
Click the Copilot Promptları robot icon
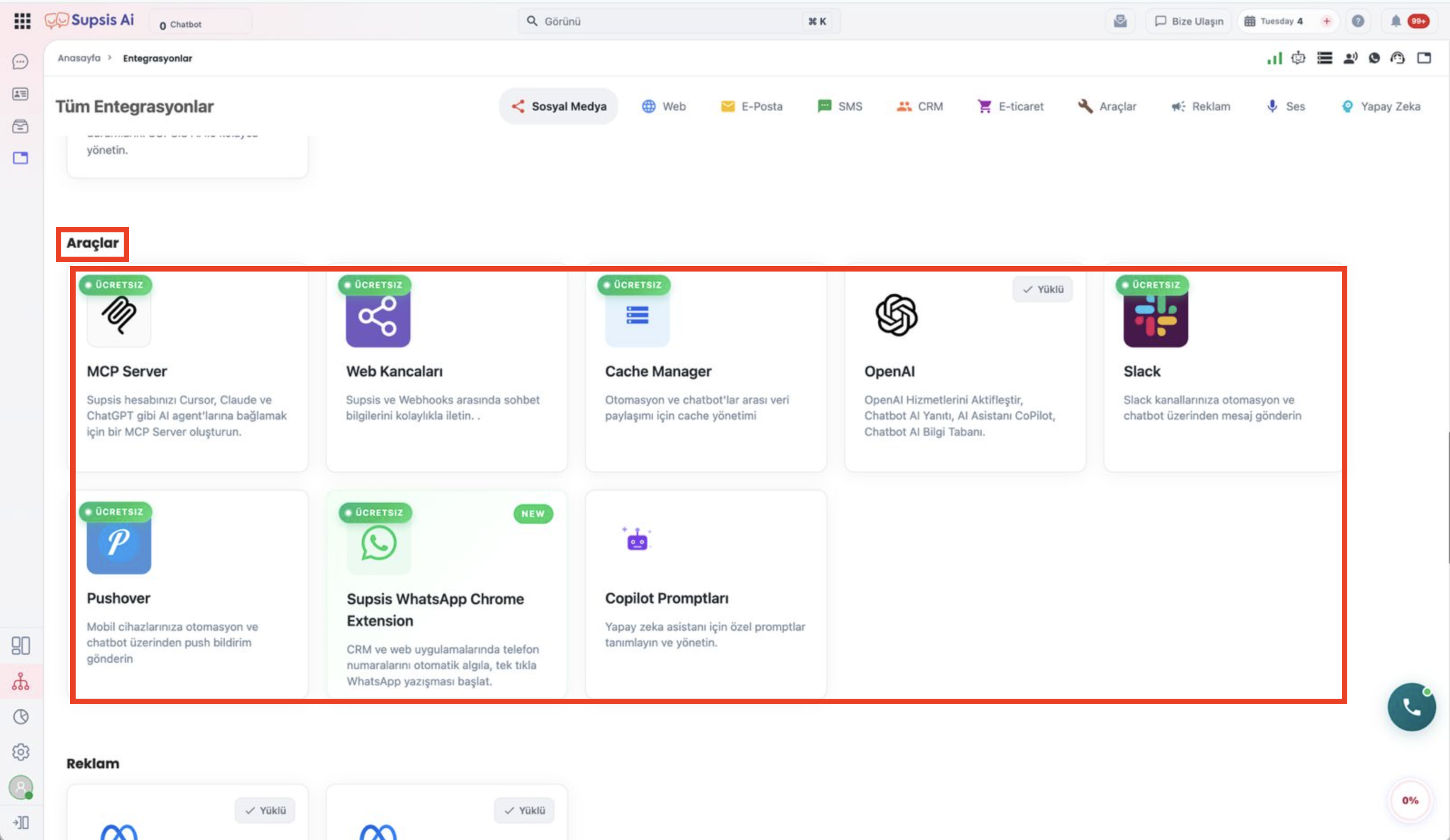[637, 540]
